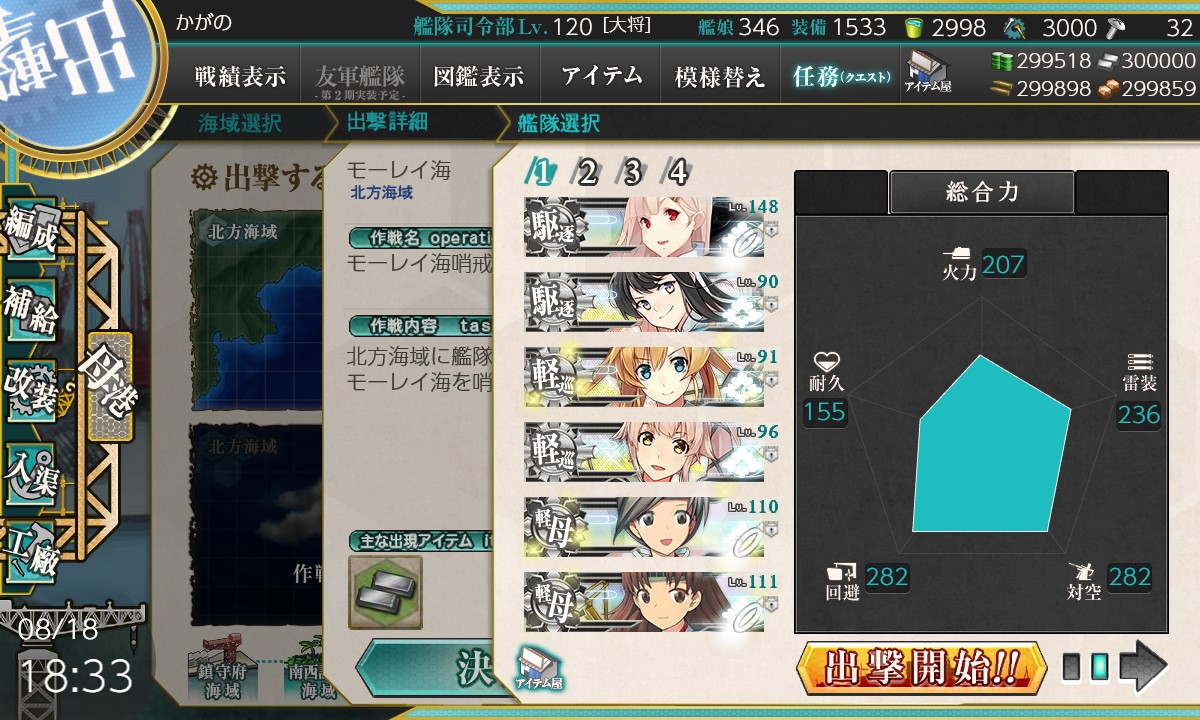Select fleet number 3
The image size is (1200, 720).
(x=632, y=173)
